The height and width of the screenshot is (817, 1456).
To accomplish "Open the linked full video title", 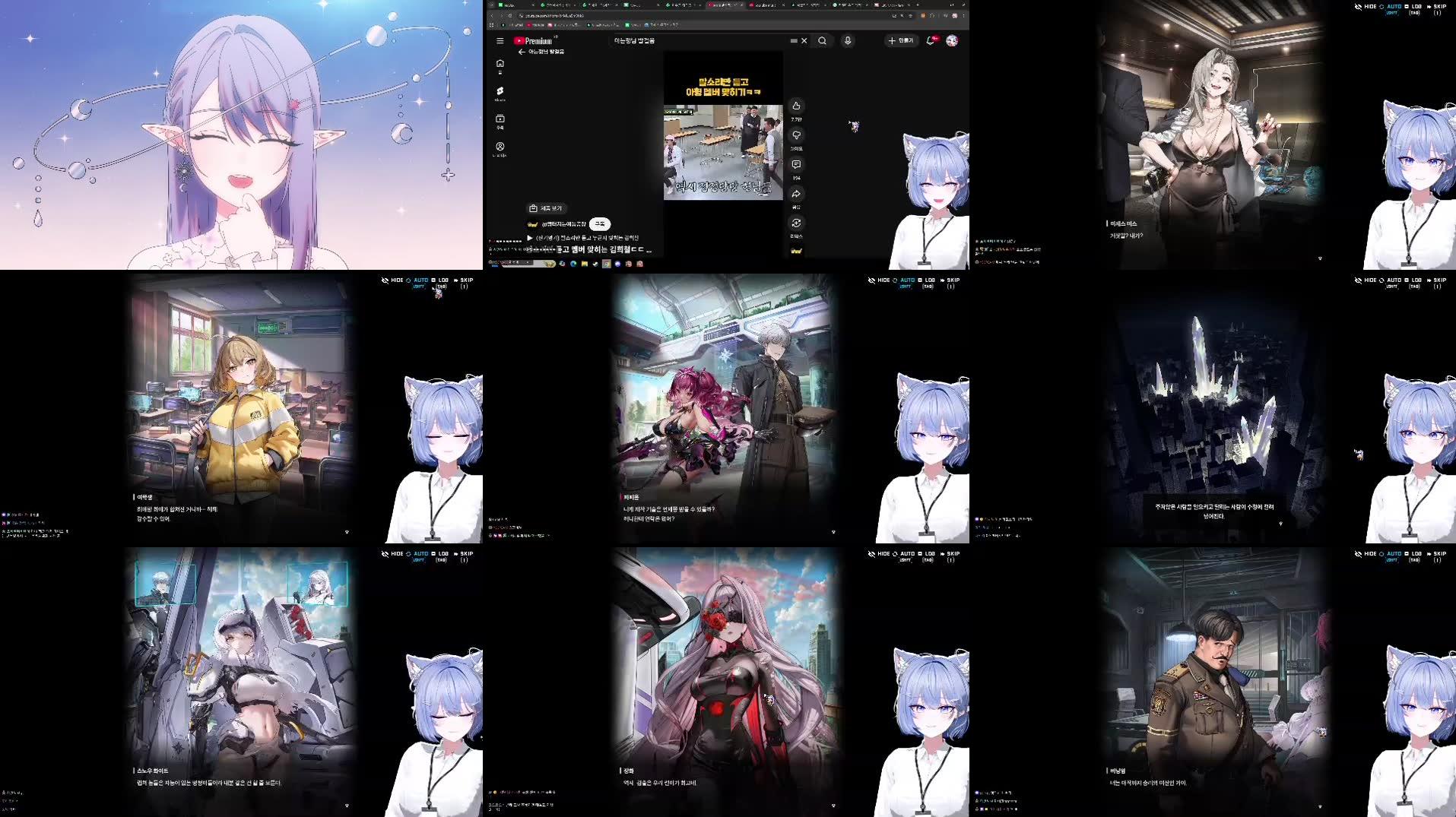I will pyautogui.click(x=584, y=238).
